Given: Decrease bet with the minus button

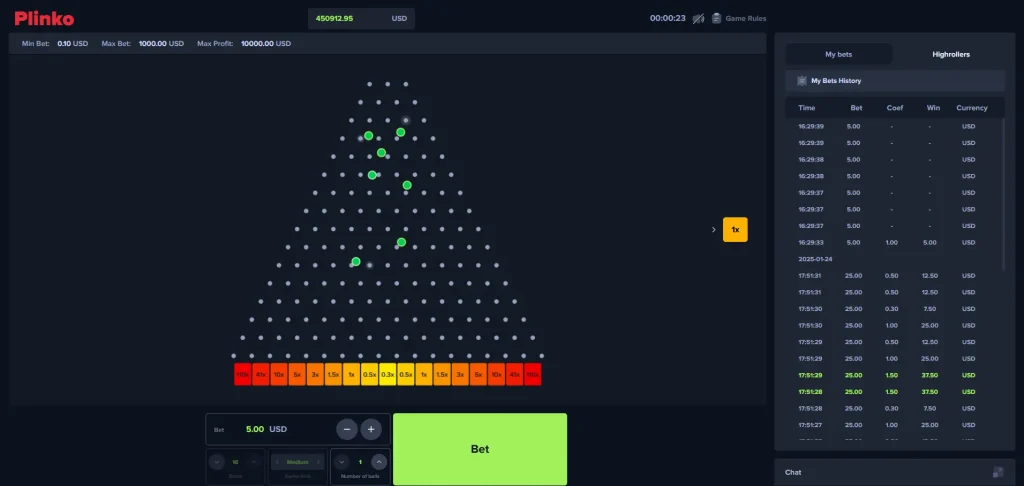Looking at the screenshot, I should (x=347, y=429).
